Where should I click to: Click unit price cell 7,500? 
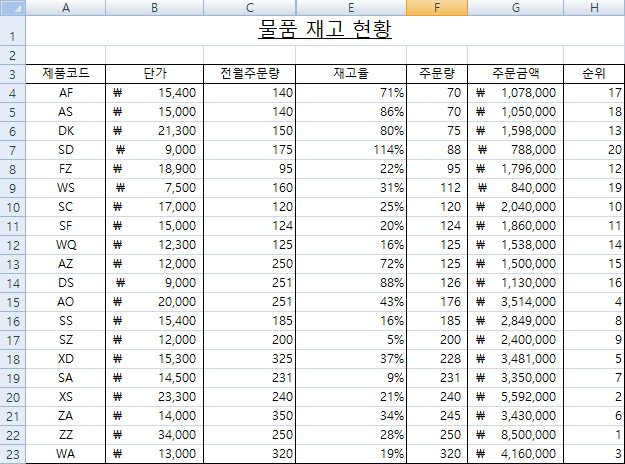(x=155, y=188)
